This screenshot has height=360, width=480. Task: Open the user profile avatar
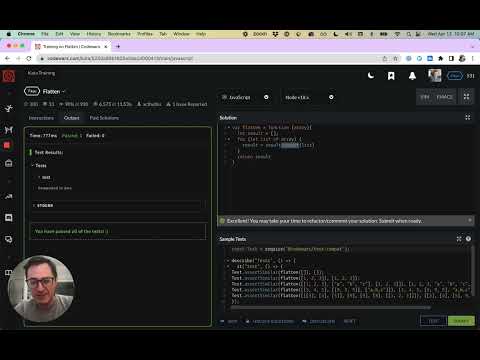(435, 76)
